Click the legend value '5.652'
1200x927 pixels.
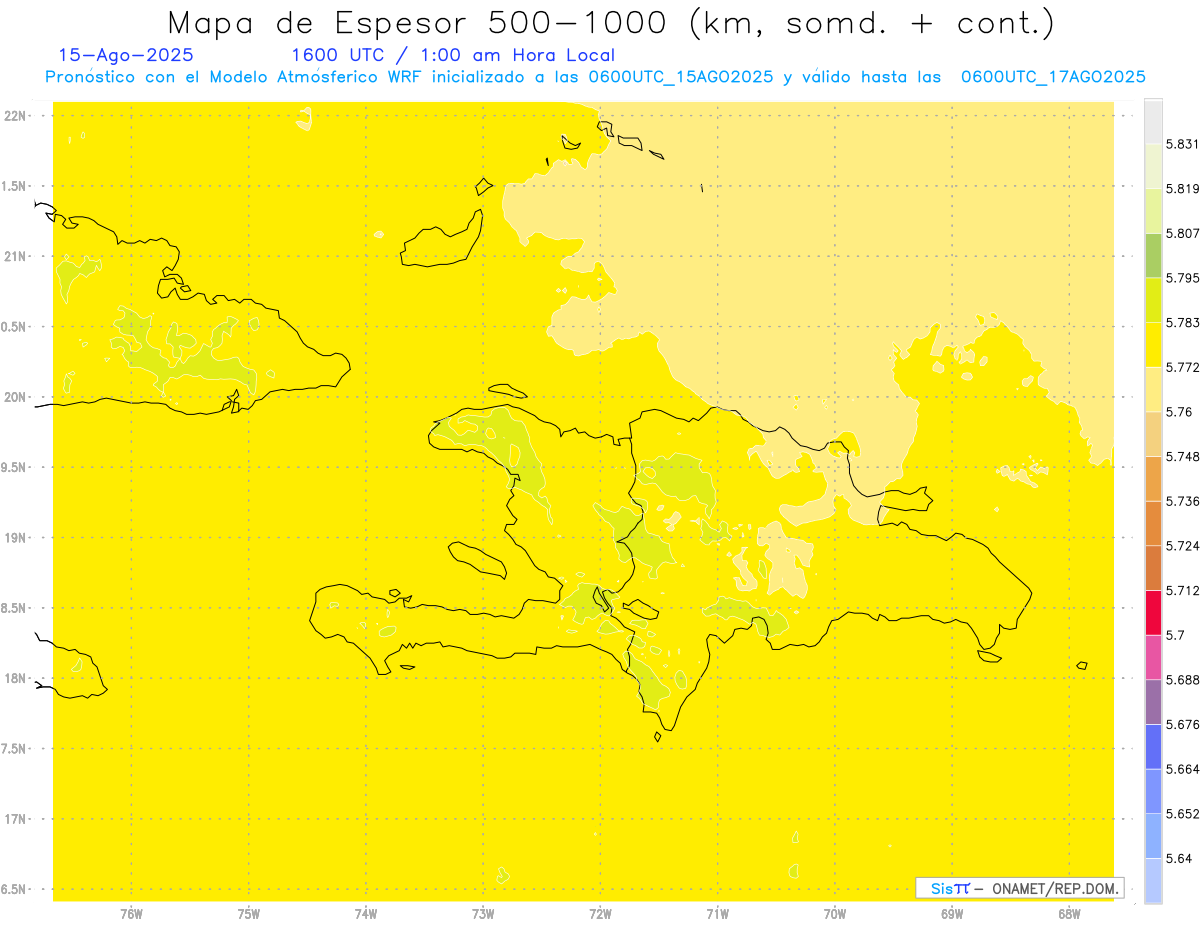[1182, 814]
